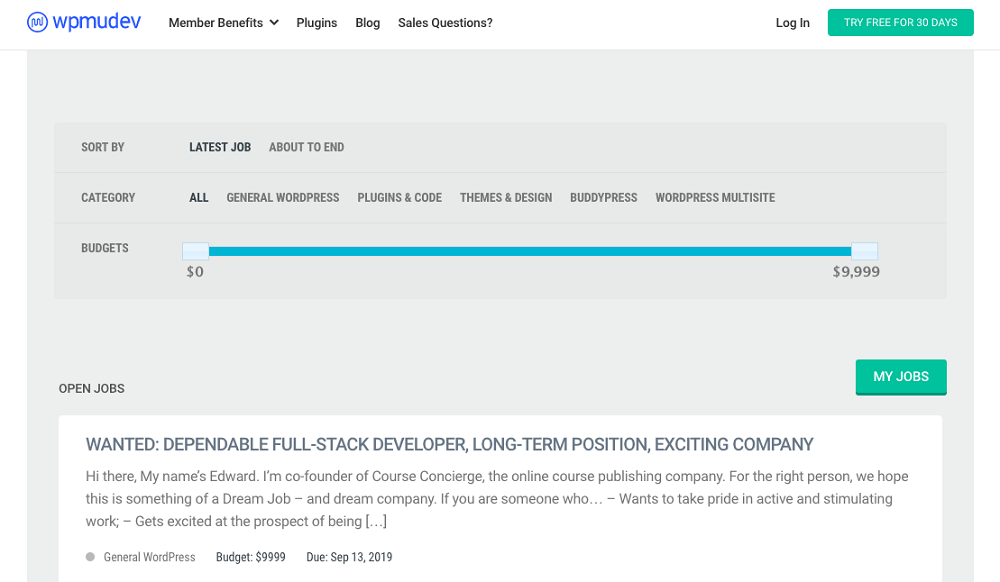
Task: Sort jobs by About To End
Action: [x=306, y=147]
